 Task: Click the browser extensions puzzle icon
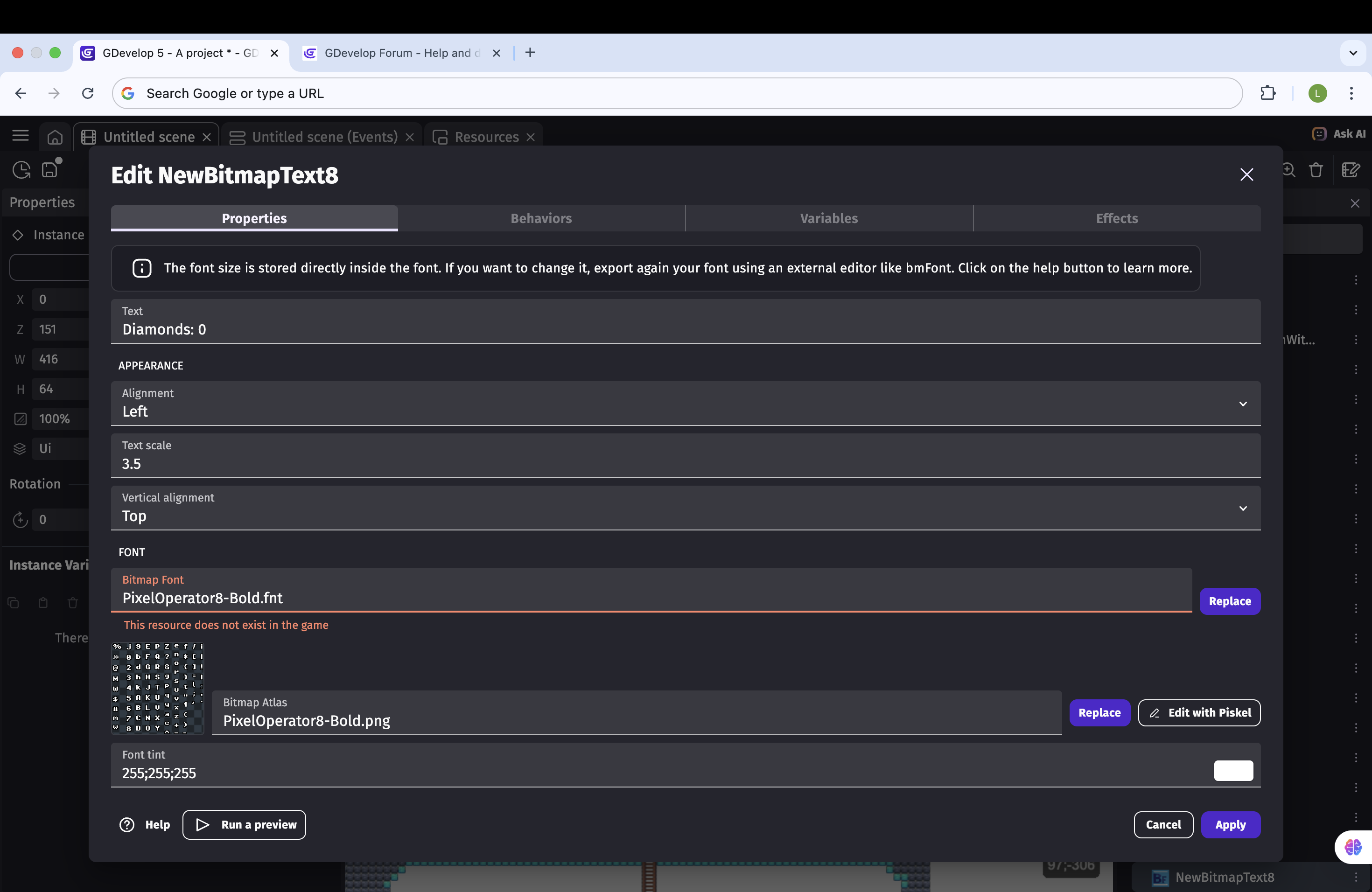pyautogui.click(x=1267, y=93)
